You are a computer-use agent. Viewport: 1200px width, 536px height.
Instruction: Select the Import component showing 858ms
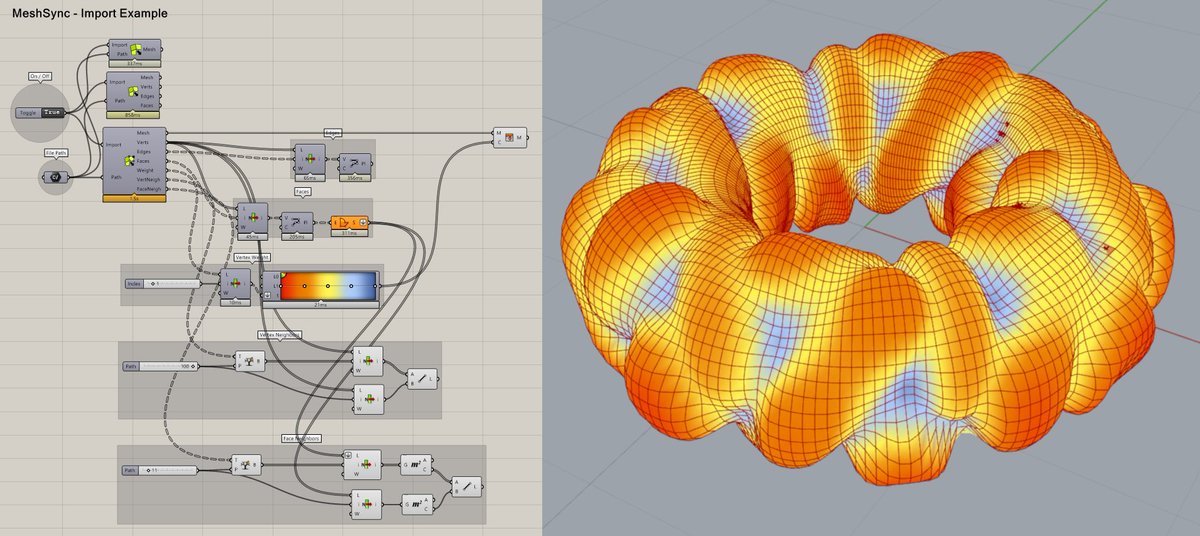[x=134, y=91]
